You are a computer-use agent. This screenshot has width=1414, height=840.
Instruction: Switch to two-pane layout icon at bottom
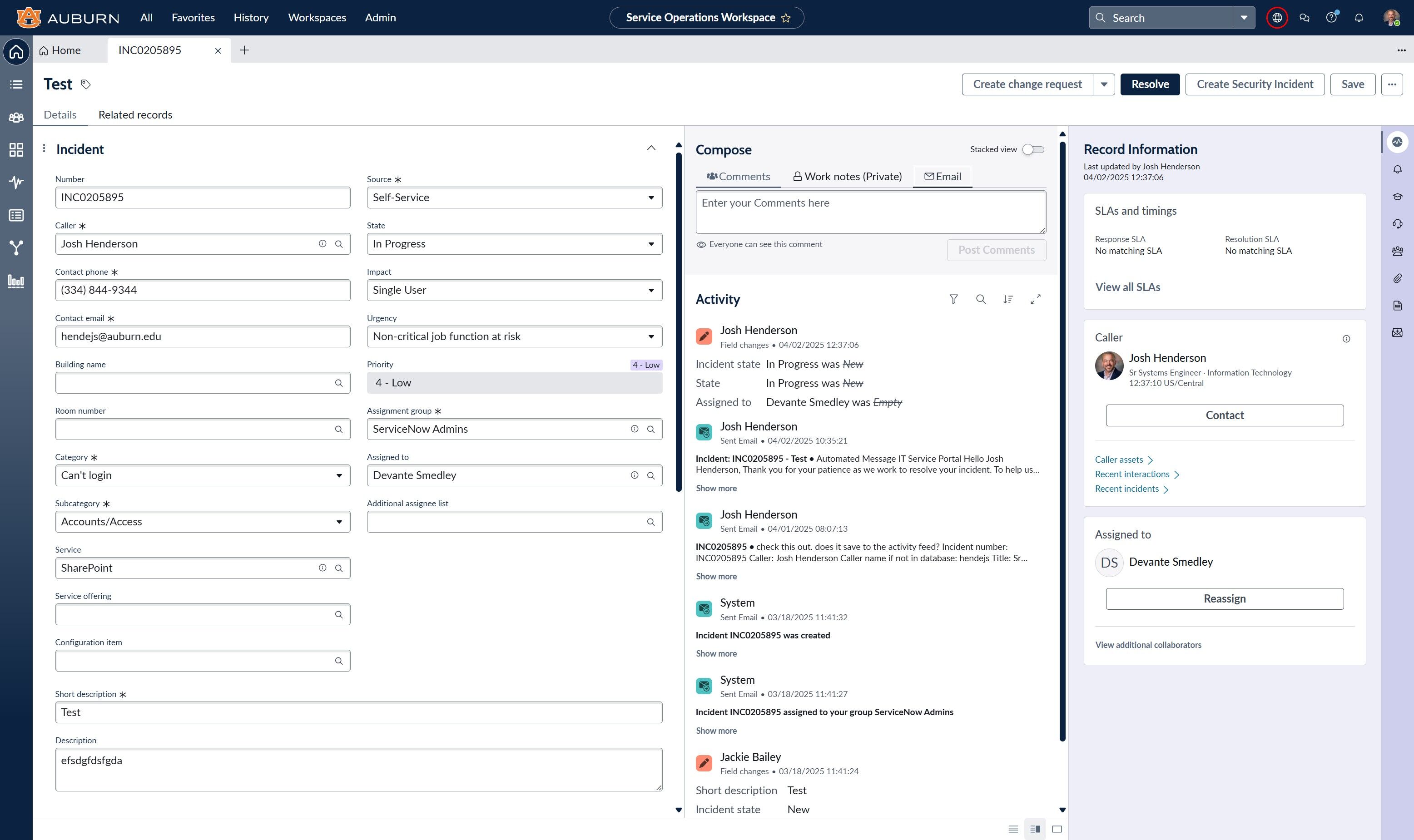1035,829
